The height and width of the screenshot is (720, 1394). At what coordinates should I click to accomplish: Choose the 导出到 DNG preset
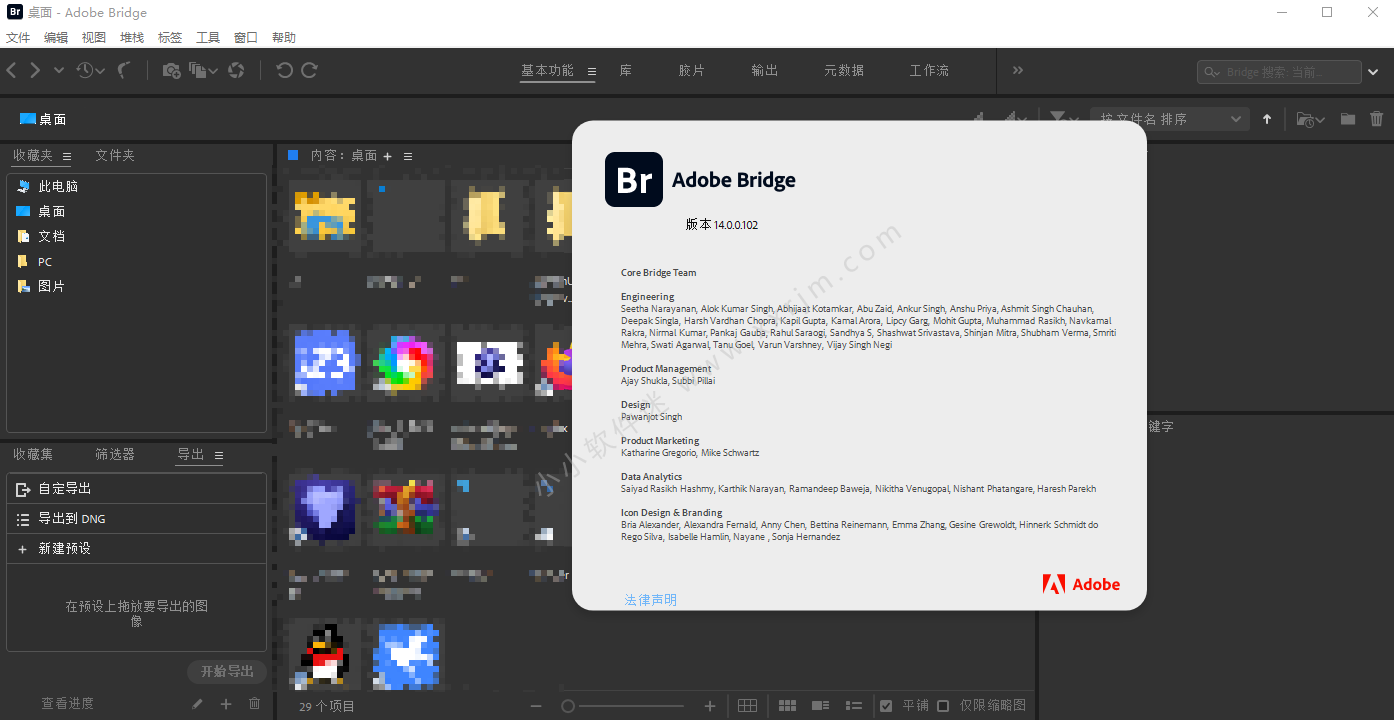(x=137, y=519)
